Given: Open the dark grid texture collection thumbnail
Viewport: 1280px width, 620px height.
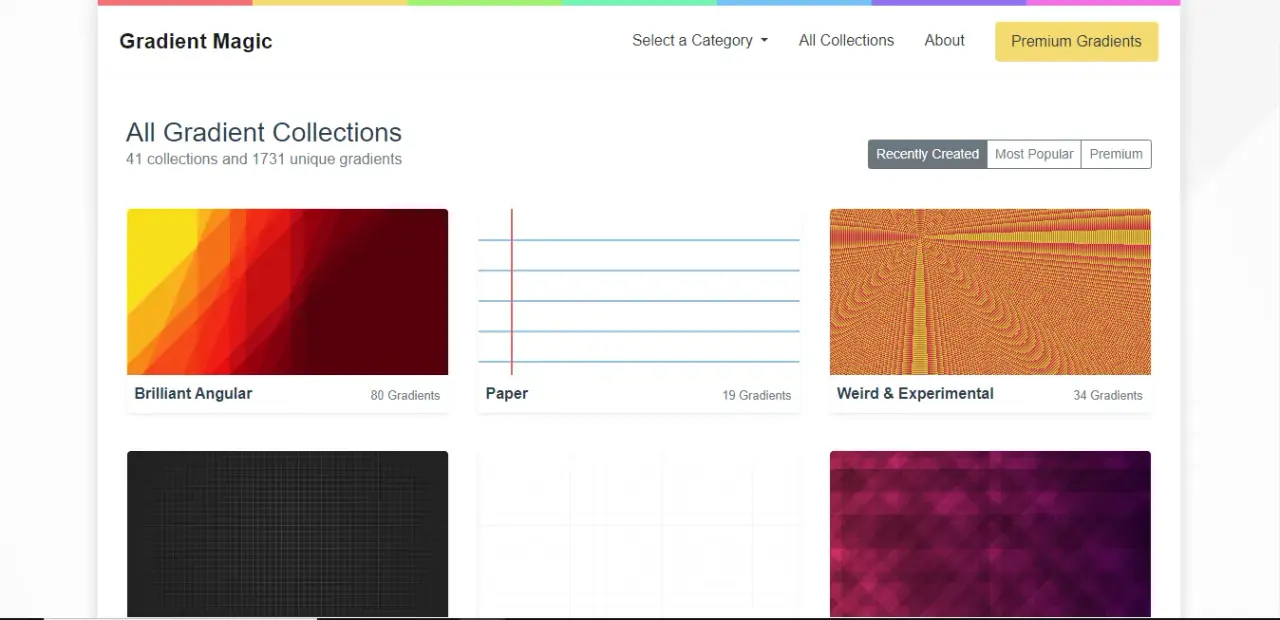Looking at the screenshot, I should [x=288, y=534].
